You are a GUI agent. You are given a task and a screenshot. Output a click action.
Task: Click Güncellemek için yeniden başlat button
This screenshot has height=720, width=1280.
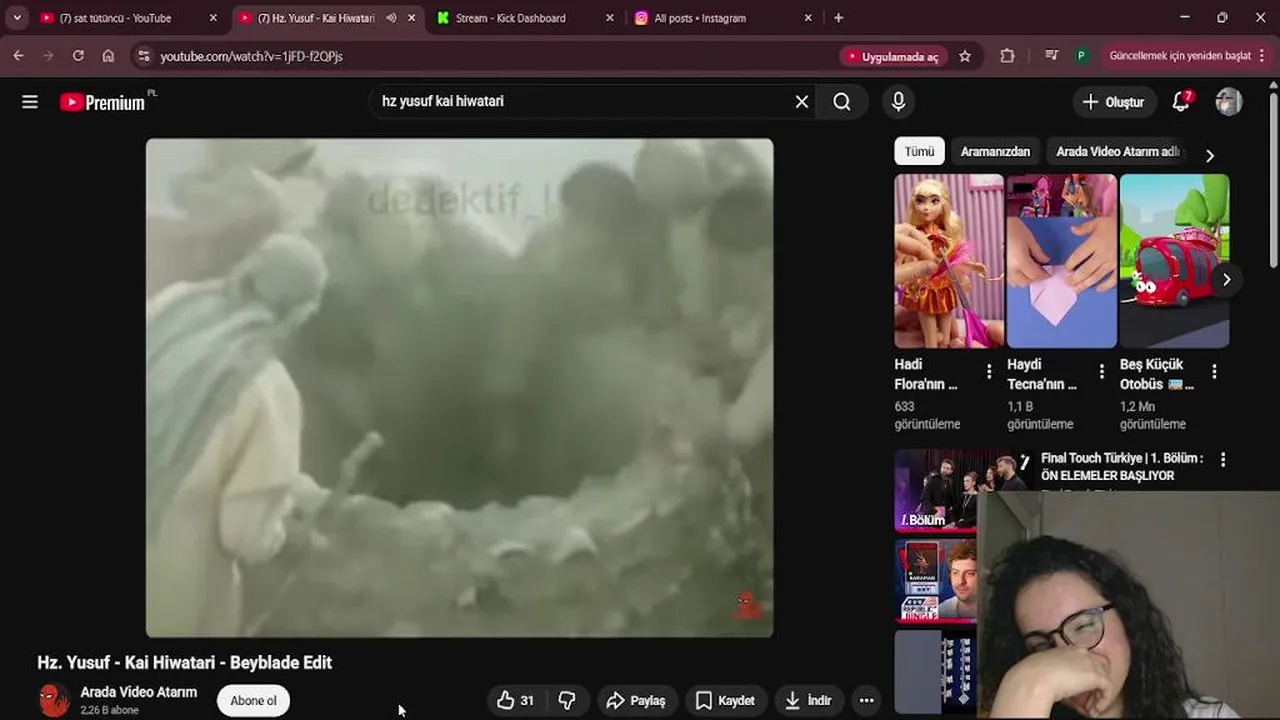pyautogui.click(x=1185, y=56)
